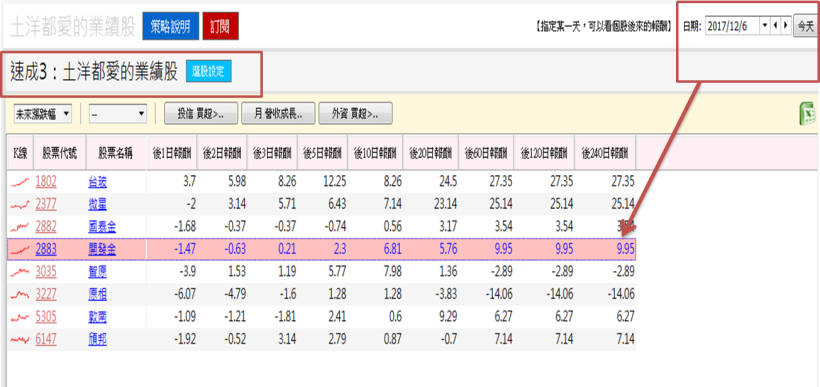This screenshot has width=820, height=387.
Task: Open stock name link 開發金
Action: (102, 250)
